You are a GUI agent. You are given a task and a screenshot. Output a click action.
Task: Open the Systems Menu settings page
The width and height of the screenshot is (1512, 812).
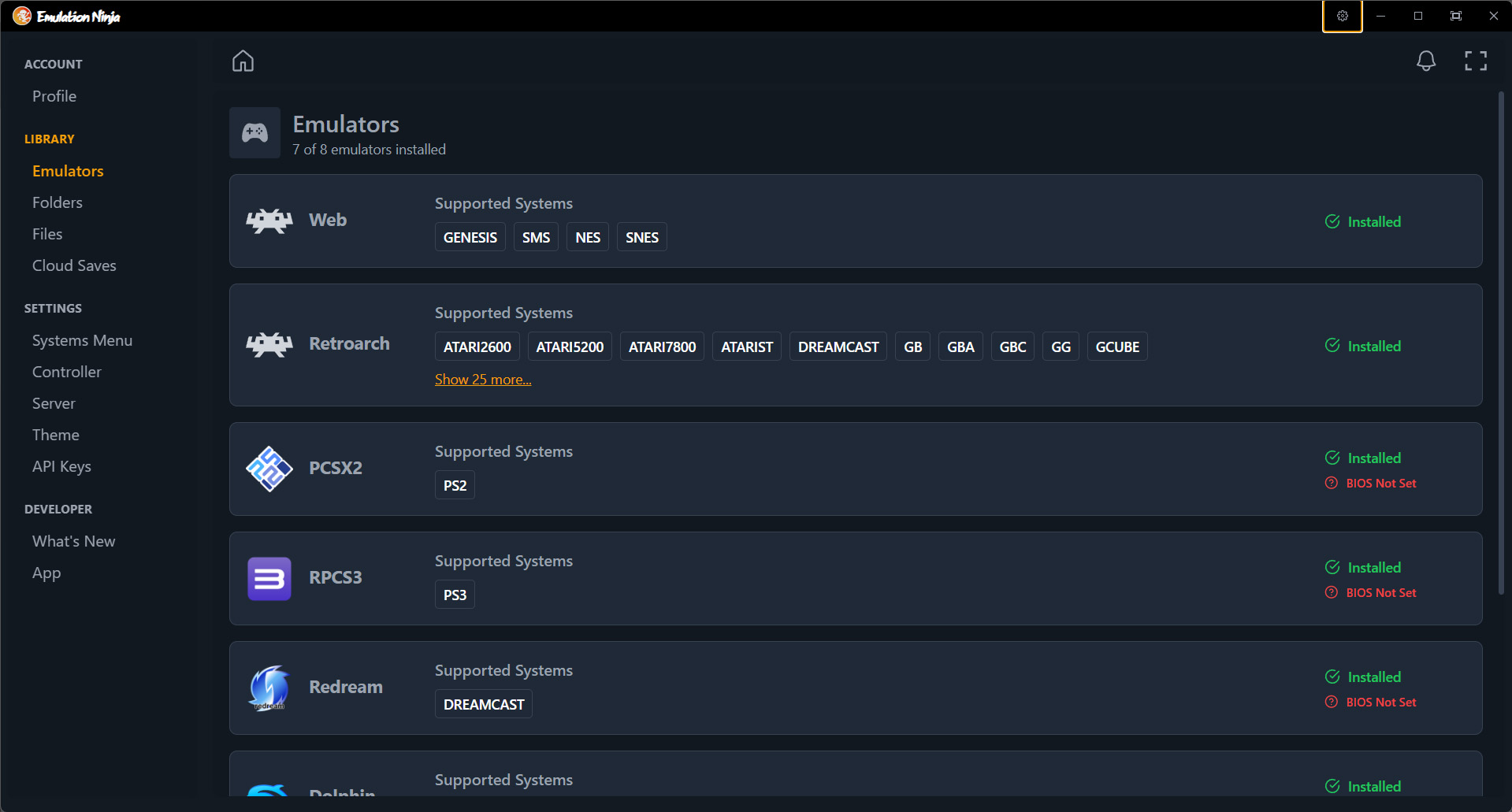(x=82, y=340)
